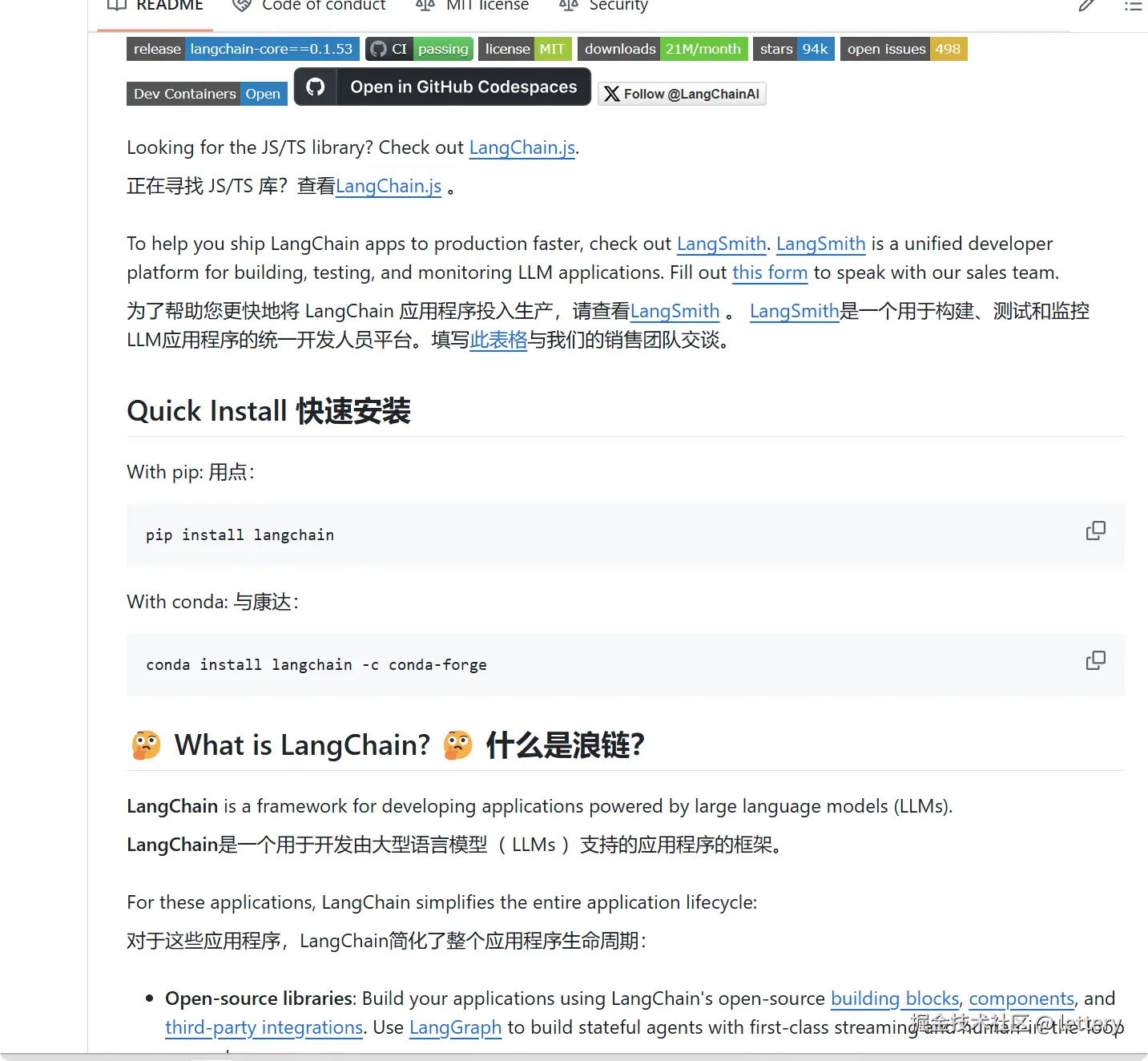Click the CI passing badge

click(x=419, y=49)
